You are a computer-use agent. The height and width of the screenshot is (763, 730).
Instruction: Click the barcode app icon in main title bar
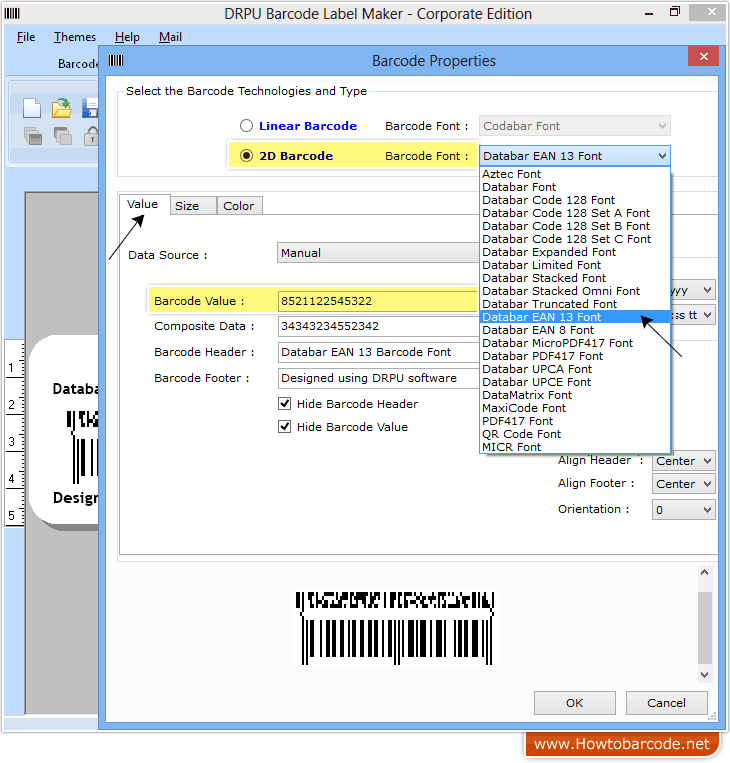pyautogui.click(x=12, y=13)
